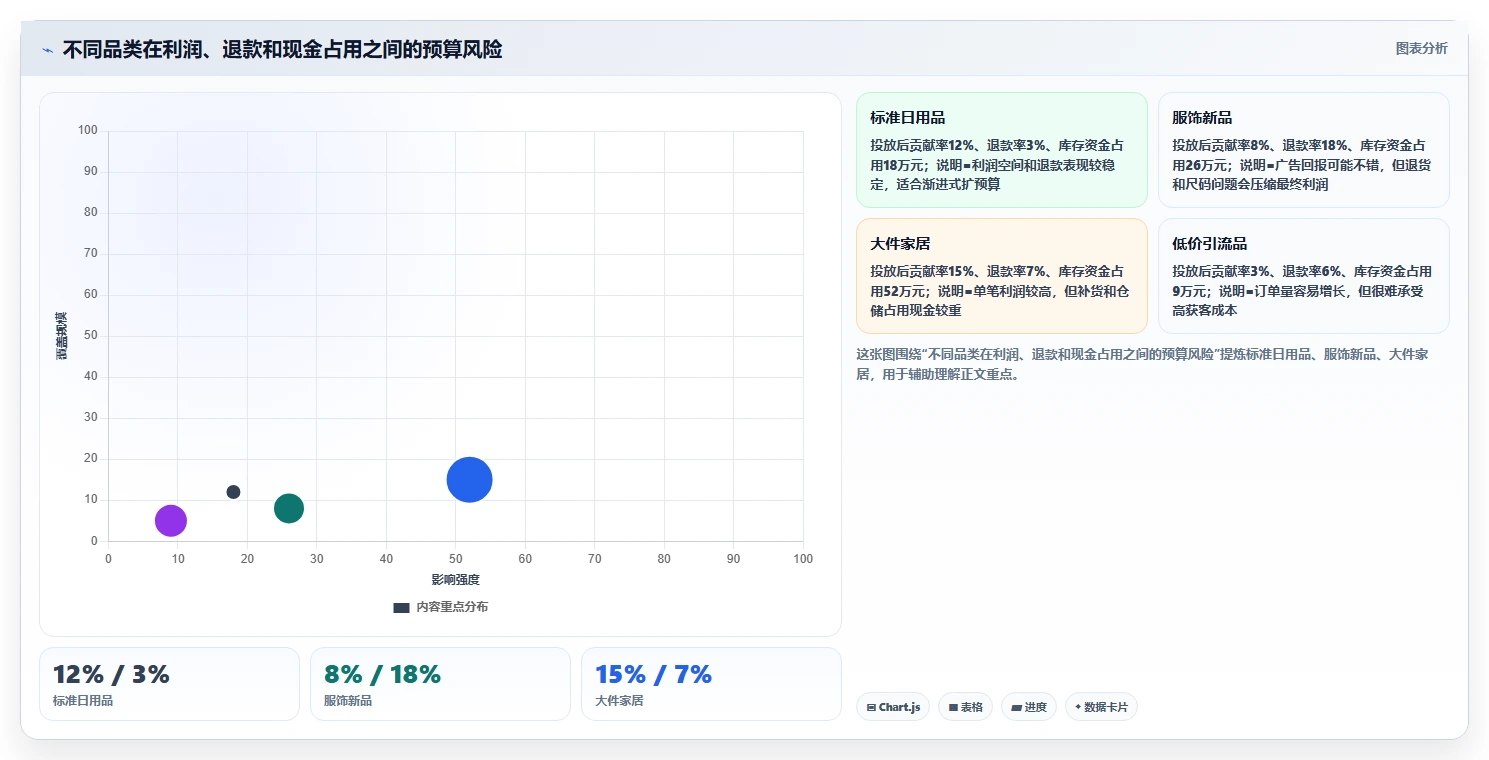This screenshot has height=760, width=1489.
Task: Open the 标准日用品 info card
Action: tap(1002, 150)
